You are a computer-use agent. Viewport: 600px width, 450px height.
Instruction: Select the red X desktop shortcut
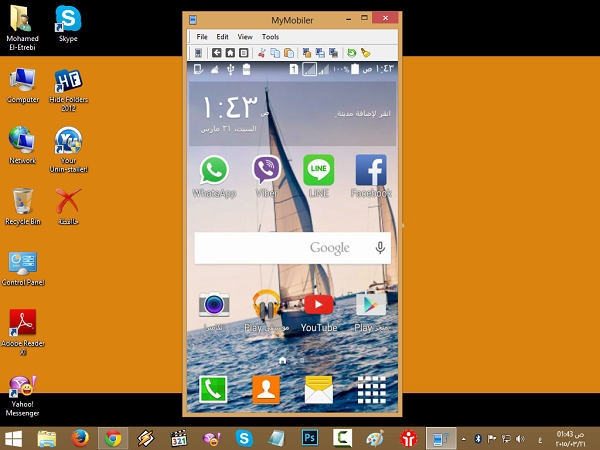(68, 207)
